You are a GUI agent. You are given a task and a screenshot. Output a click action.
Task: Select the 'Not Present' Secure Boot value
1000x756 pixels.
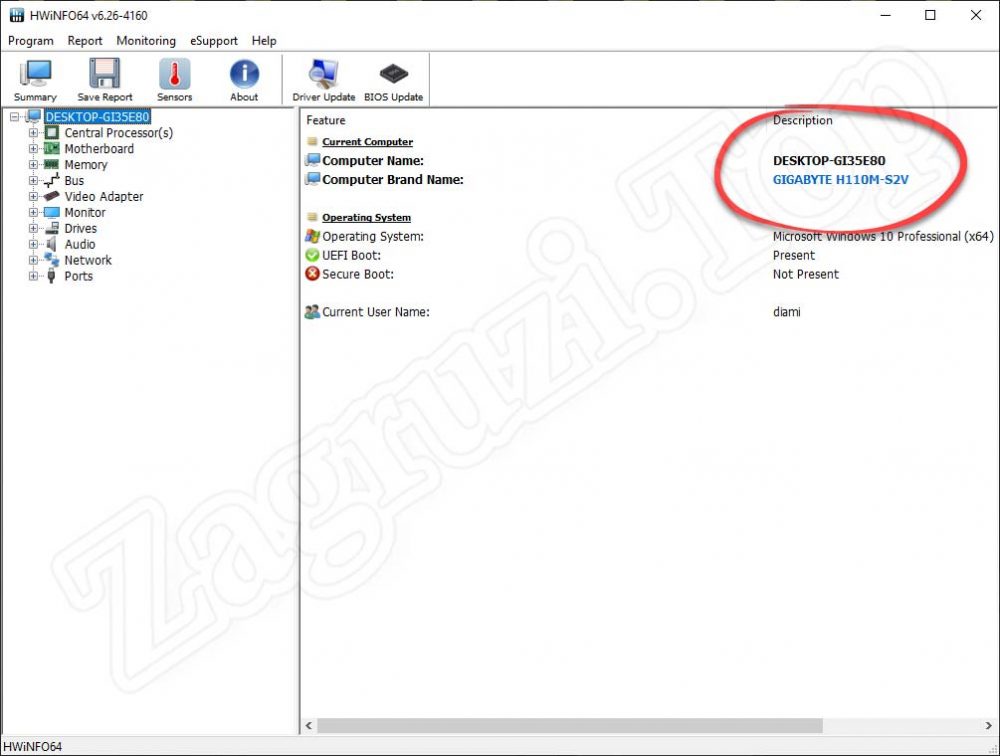coord(805,274)
